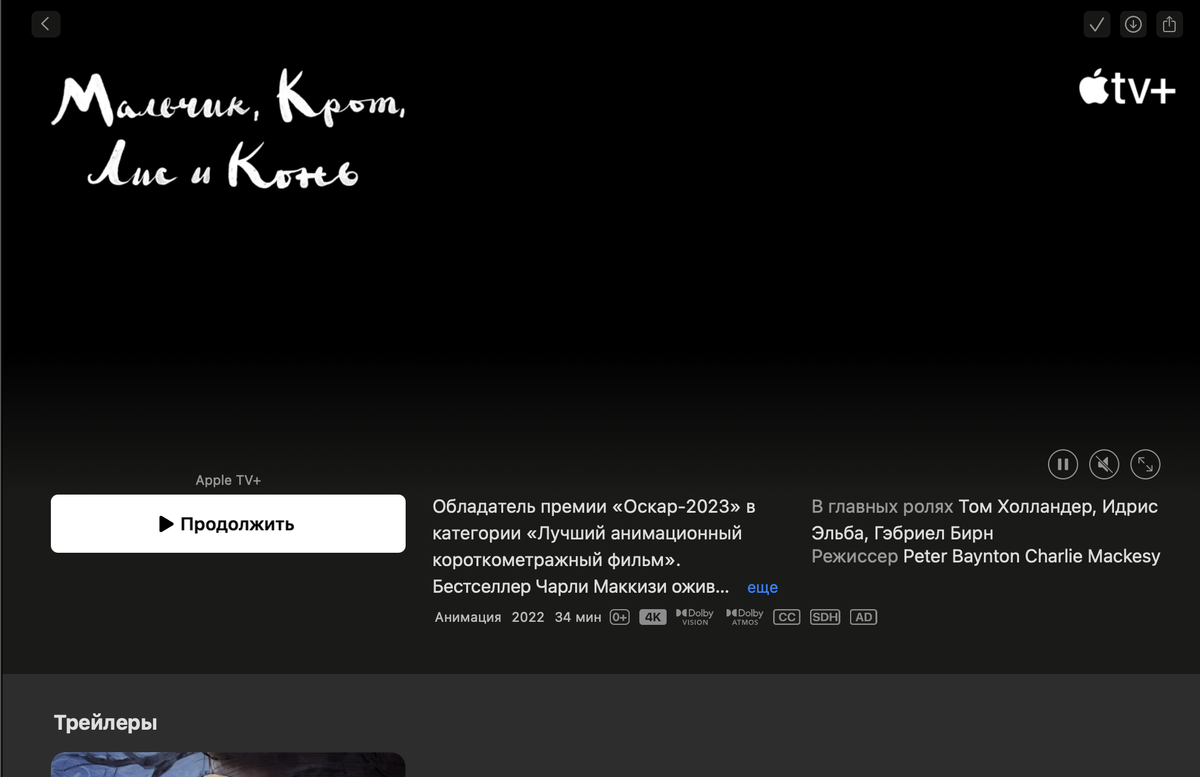Click the 2022 release year

click(528, 617)
